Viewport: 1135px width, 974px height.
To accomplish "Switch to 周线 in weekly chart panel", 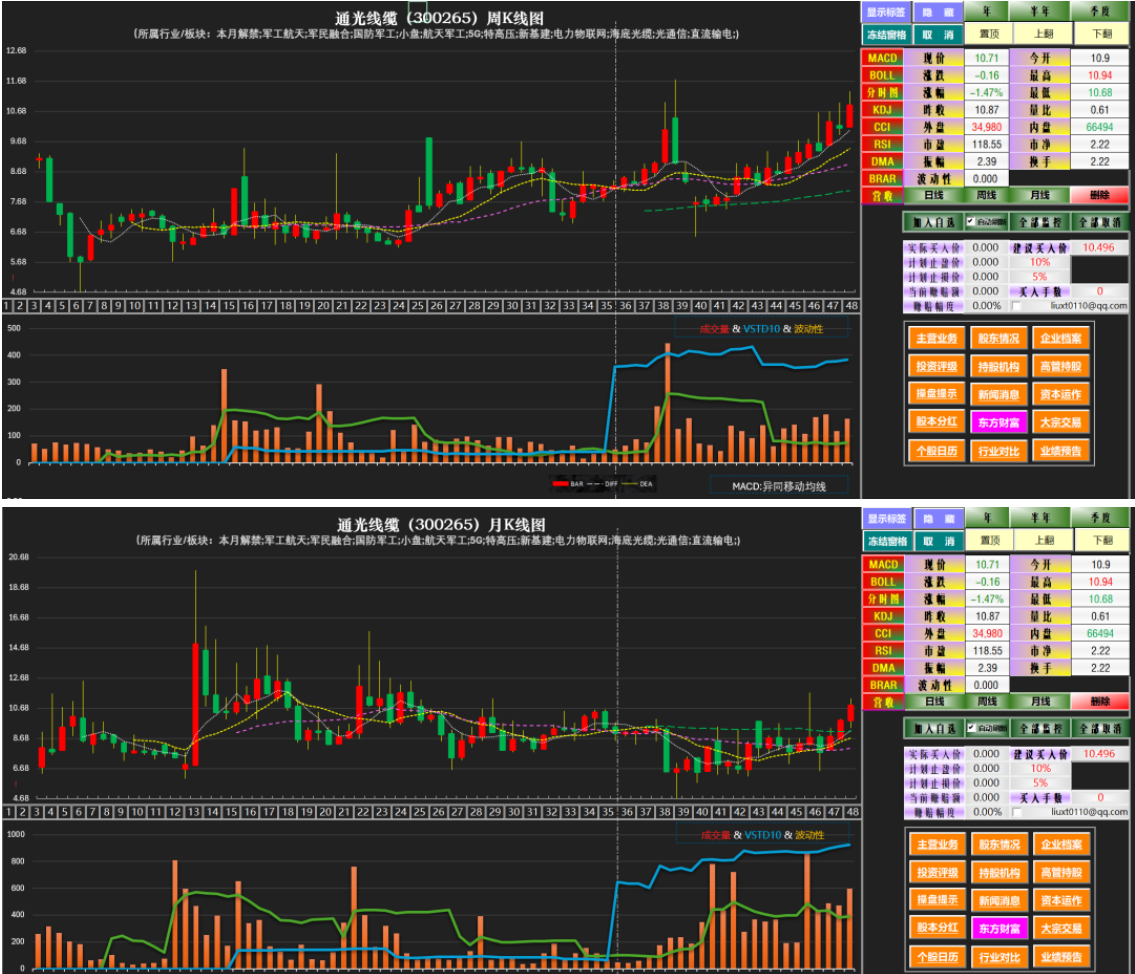I will click(987, 195).
